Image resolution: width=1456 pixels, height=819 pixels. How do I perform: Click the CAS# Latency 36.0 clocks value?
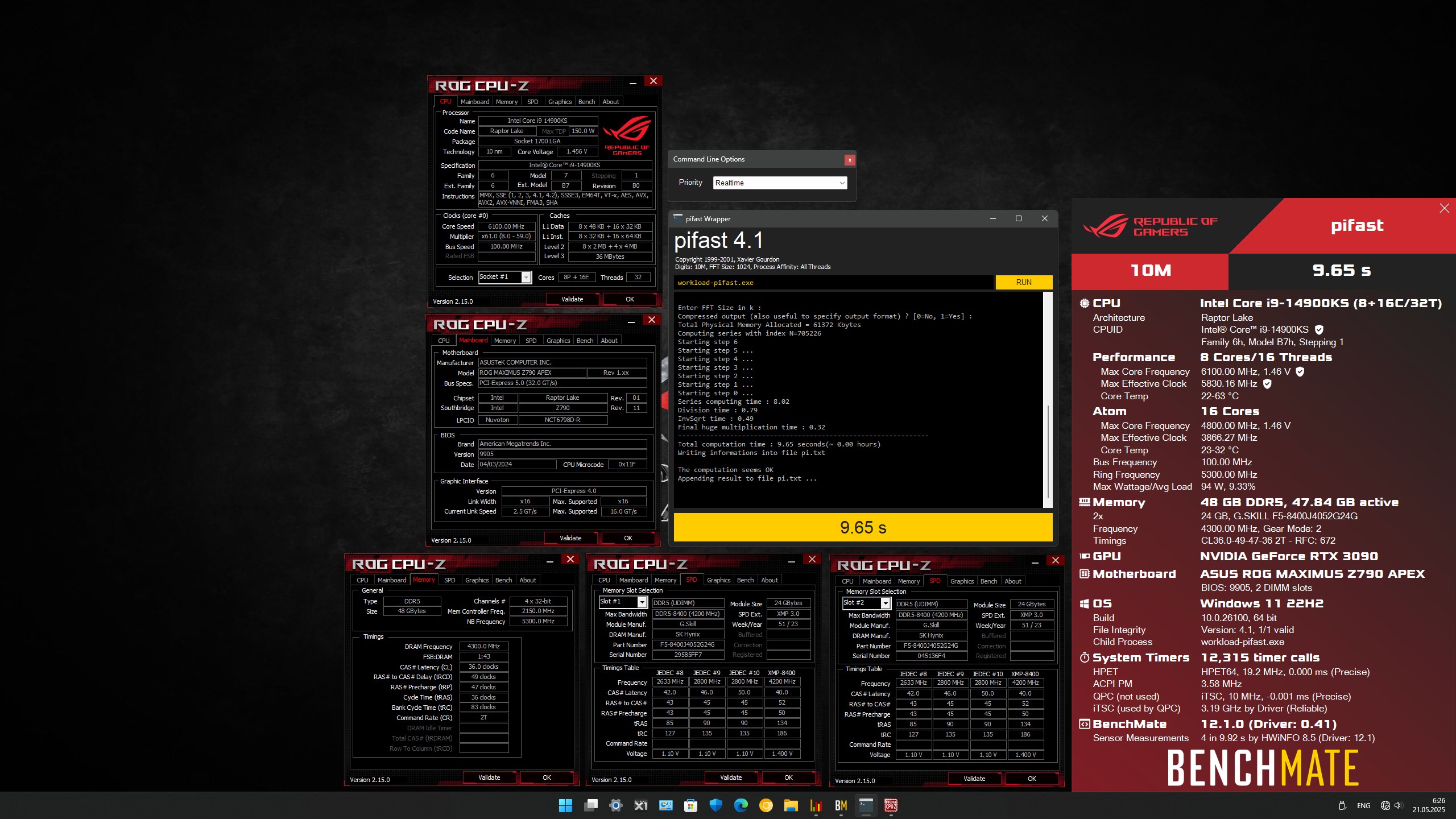click(x=483, y=667)
